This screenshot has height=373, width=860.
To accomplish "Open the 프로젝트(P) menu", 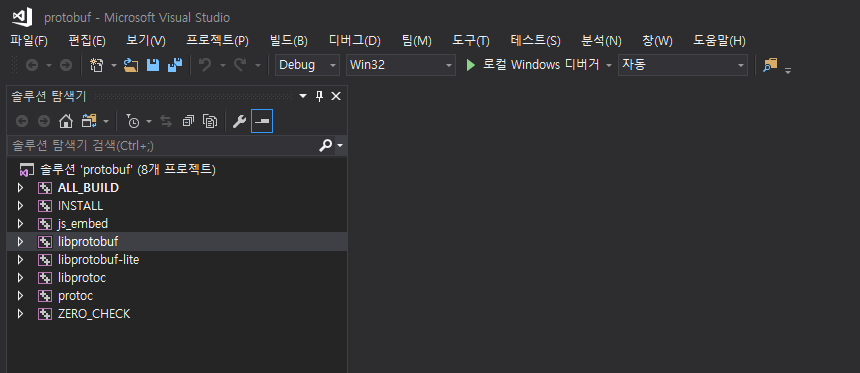I will [218, 41].
